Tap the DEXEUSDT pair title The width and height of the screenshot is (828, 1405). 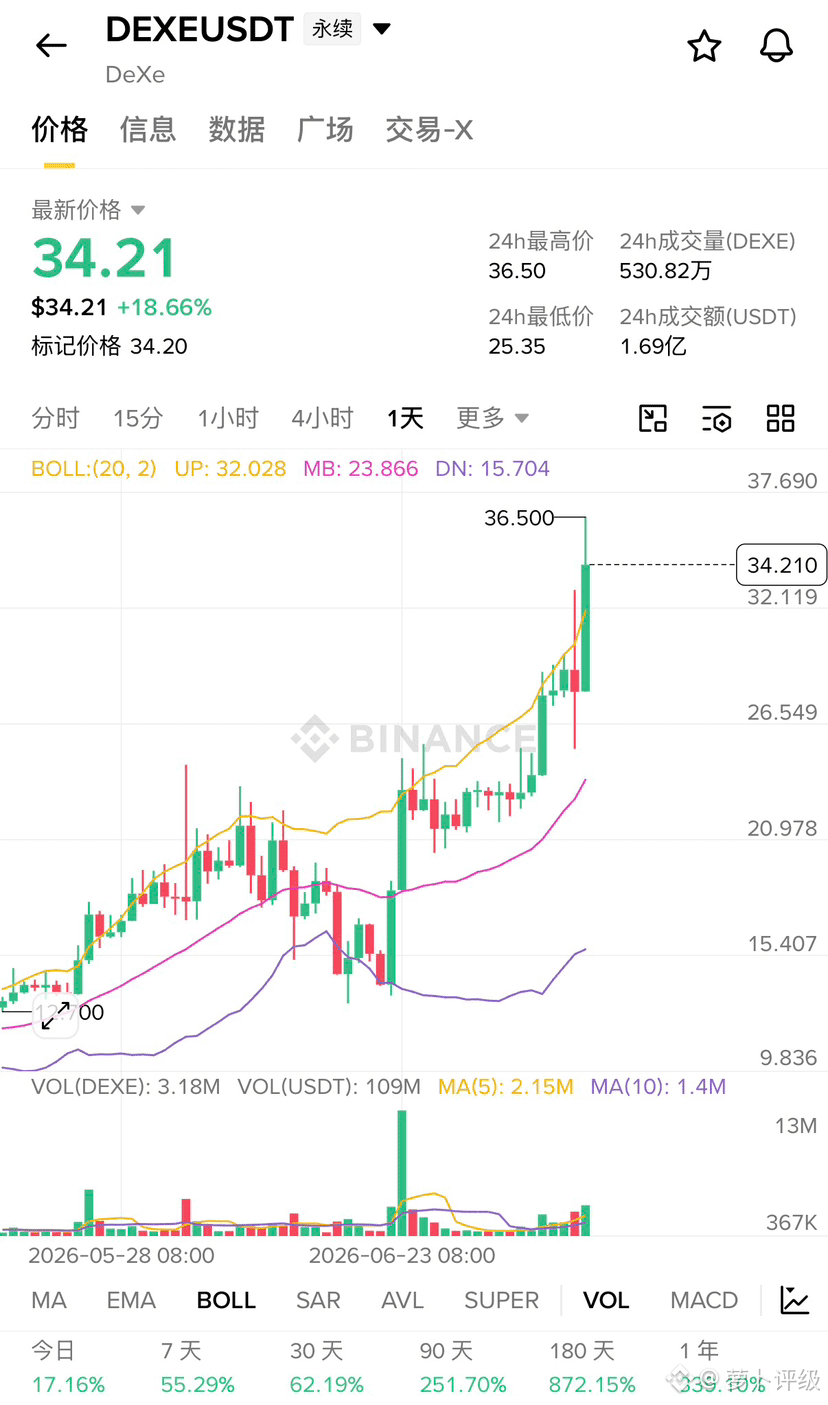[199, 29]
